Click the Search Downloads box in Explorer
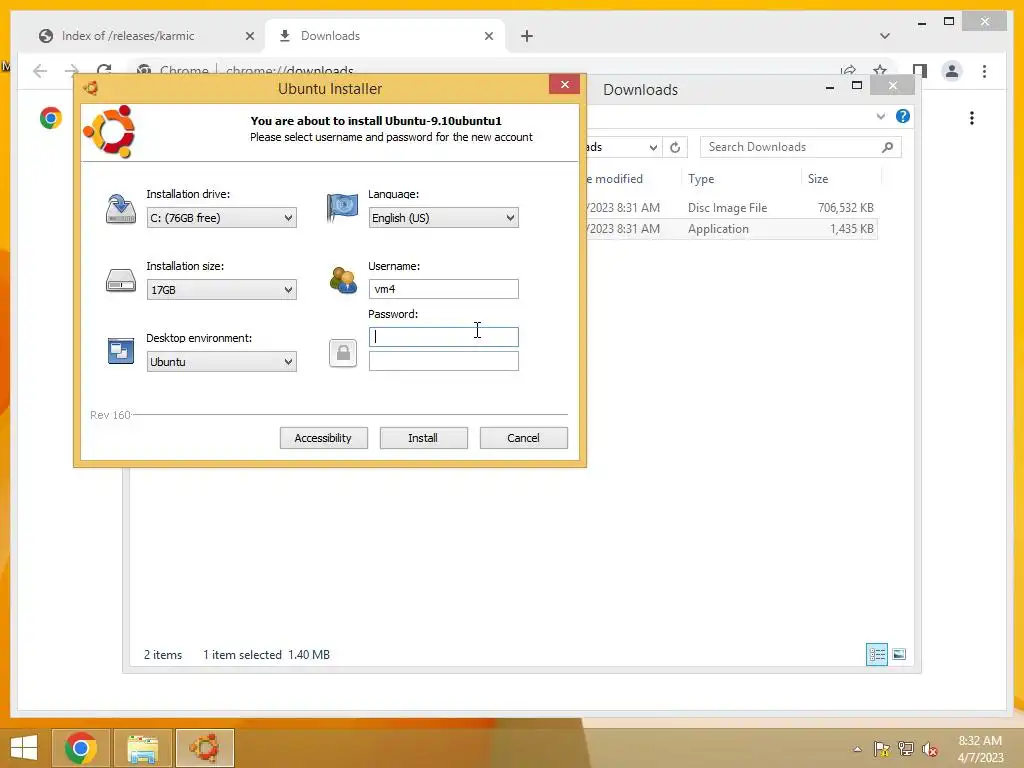Screen dimensions: 1024x768 (801, 147)
